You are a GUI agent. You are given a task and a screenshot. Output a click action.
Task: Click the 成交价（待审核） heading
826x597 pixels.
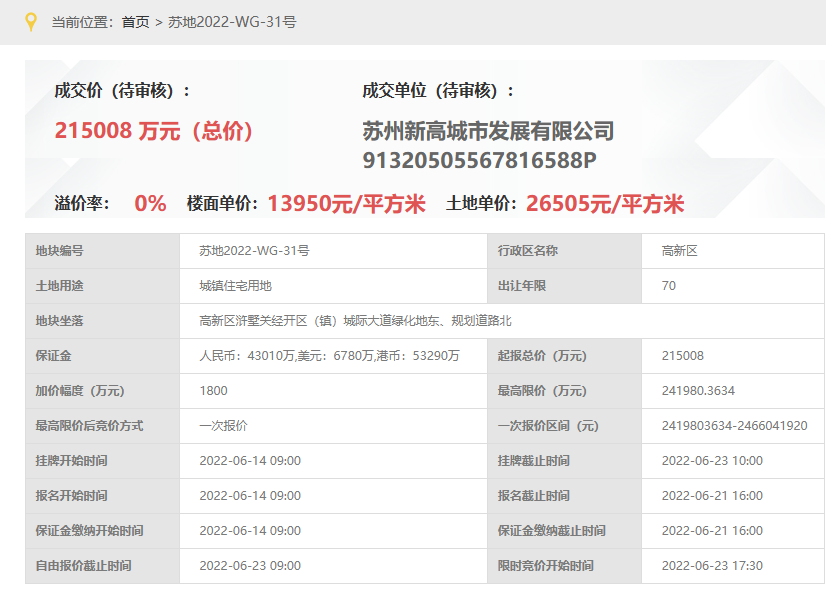click(122, 91)
